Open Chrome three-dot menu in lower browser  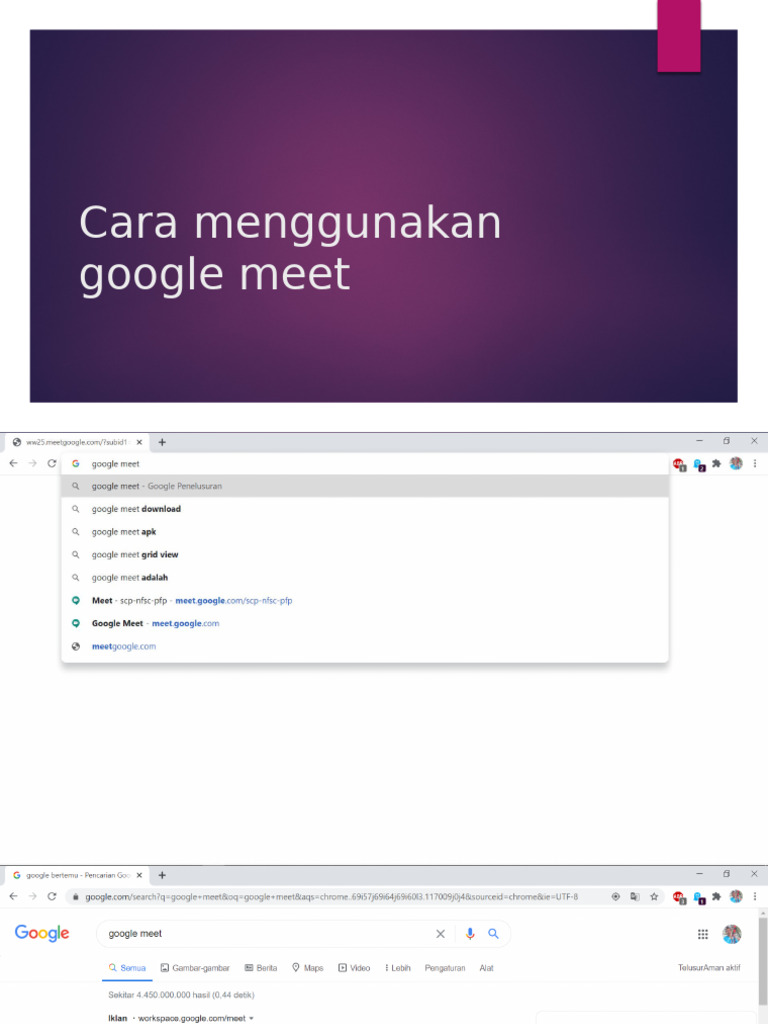[x=755, y=896]
